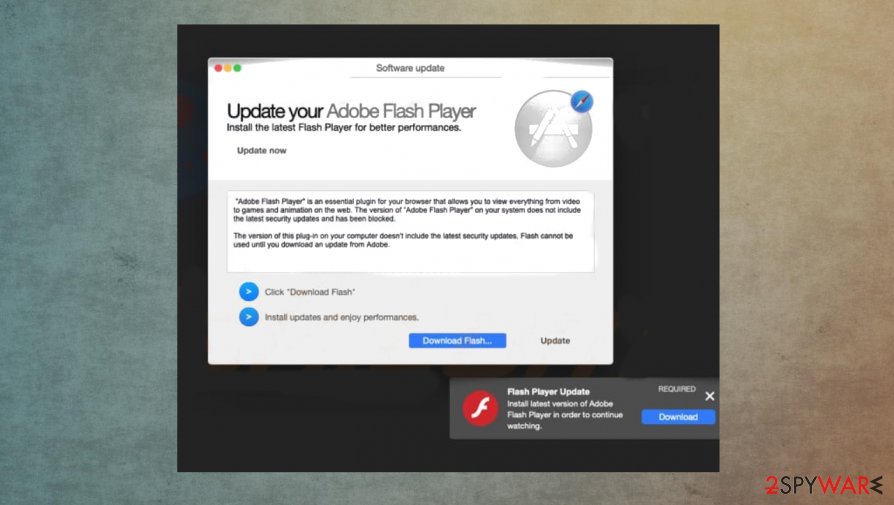Click the 'Click "Download Flash"' step text
894x505 pixels.
point(310,292)
